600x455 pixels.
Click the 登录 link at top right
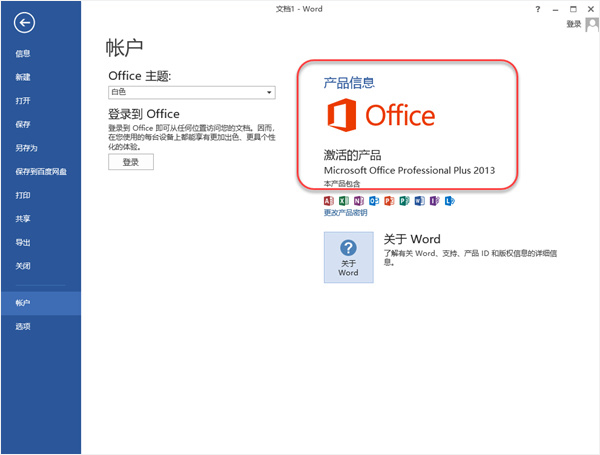(574, 24)
